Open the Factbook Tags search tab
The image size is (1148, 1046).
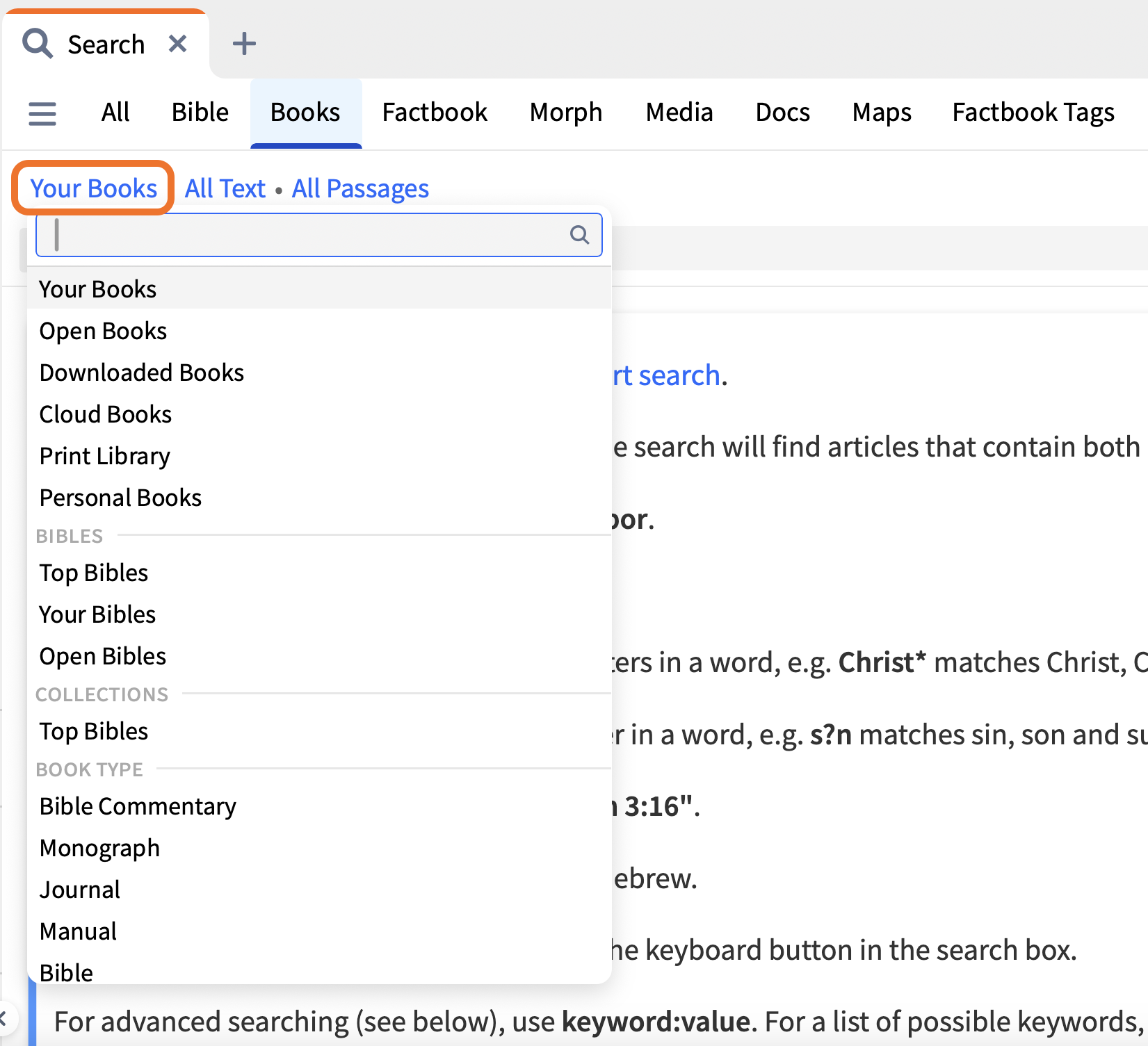1033,113
